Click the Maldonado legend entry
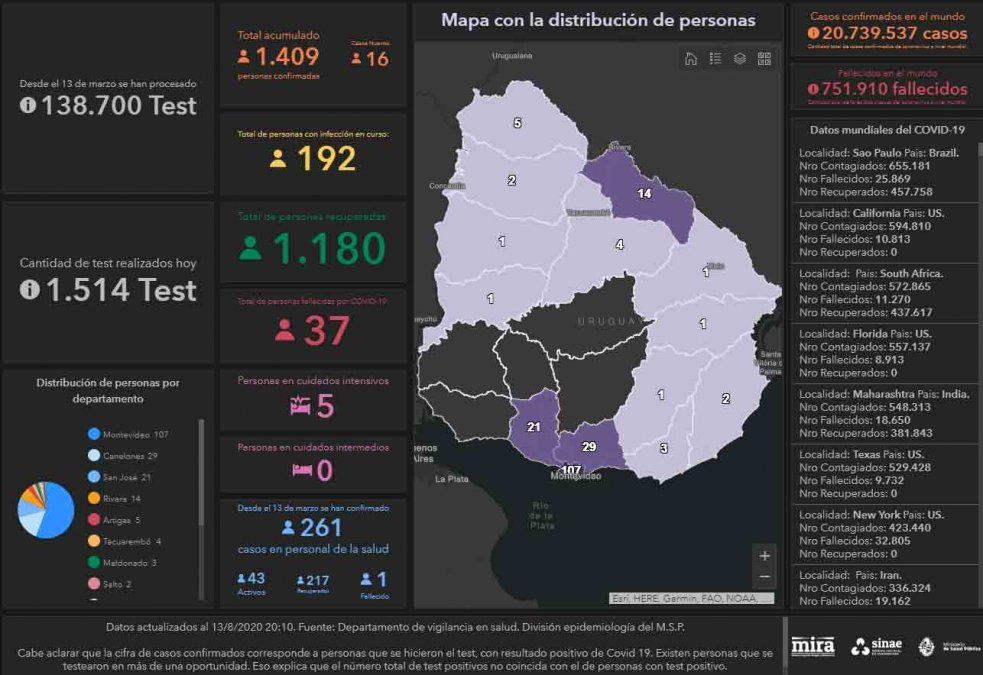This screenshot has height=675, width=983. pyautogui.click(x=130, y=562)
